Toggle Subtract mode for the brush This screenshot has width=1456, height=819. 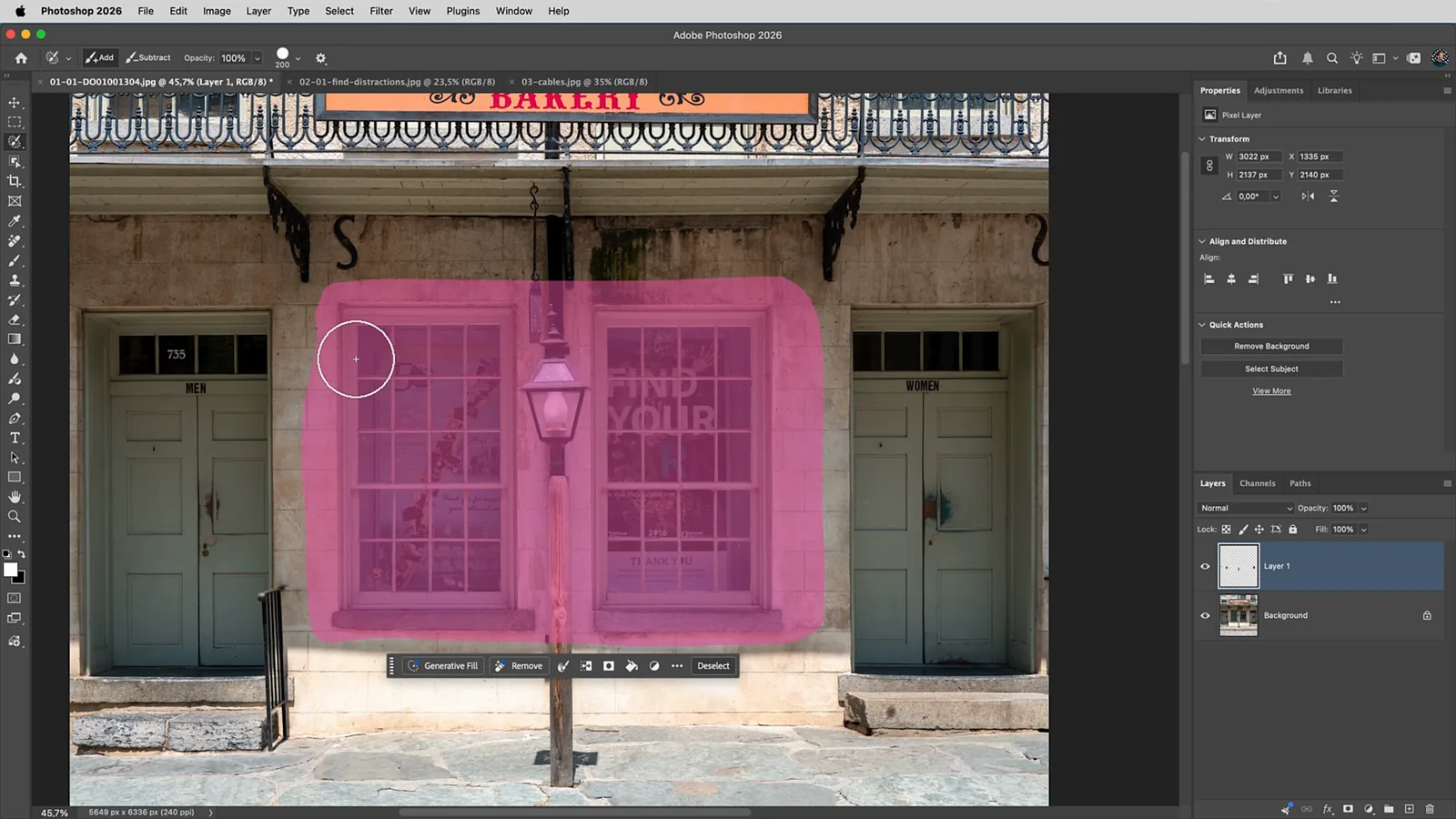coord(148,57)
